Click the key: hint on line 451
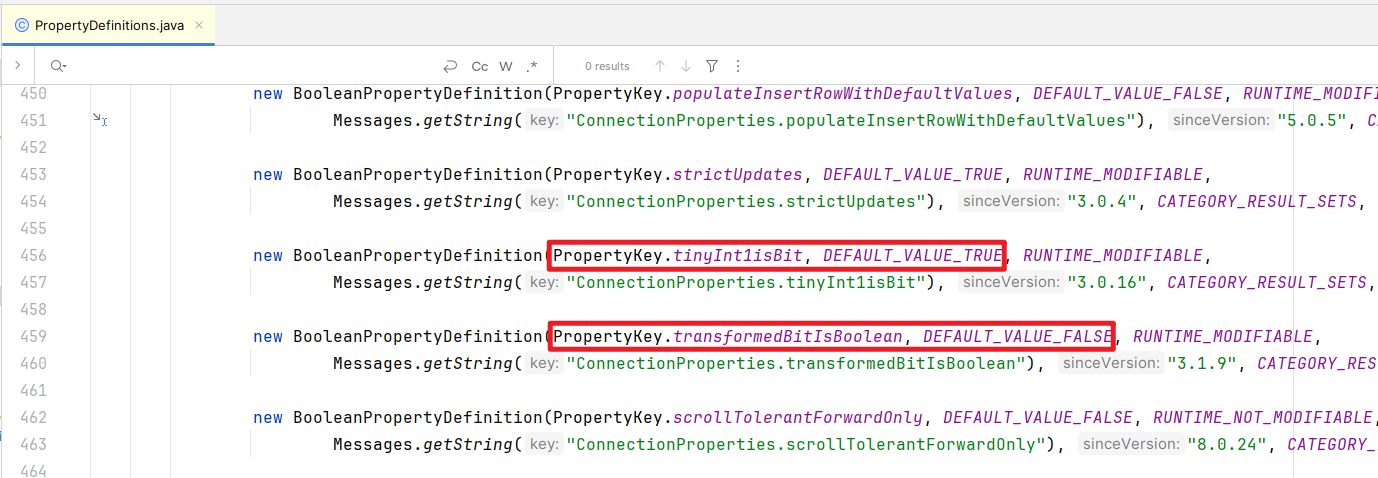This screenshot has height=478, width=1378. point(544,120)
